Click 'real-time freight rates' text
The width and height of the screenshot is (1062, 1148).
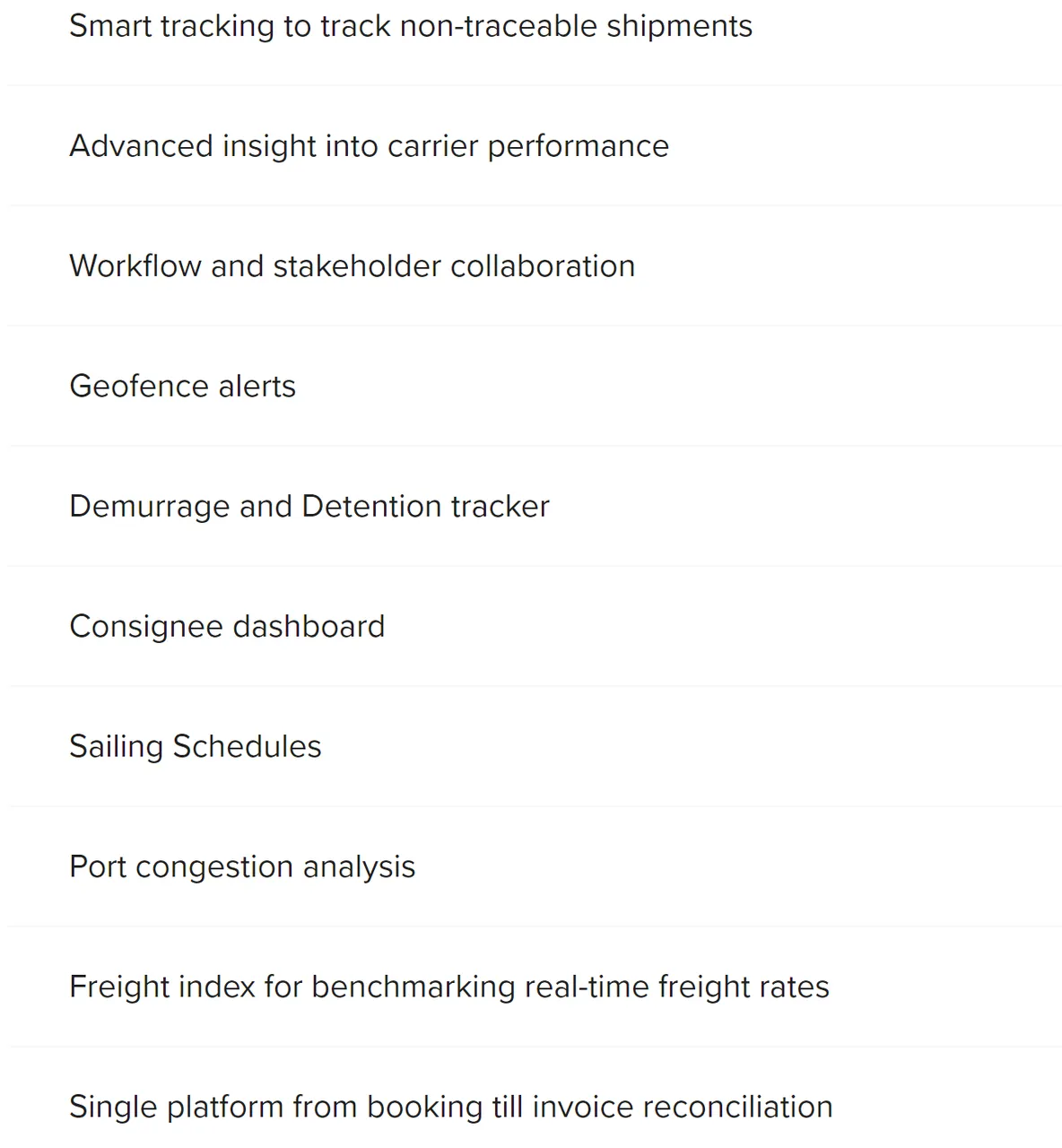(x=676, y=987)
